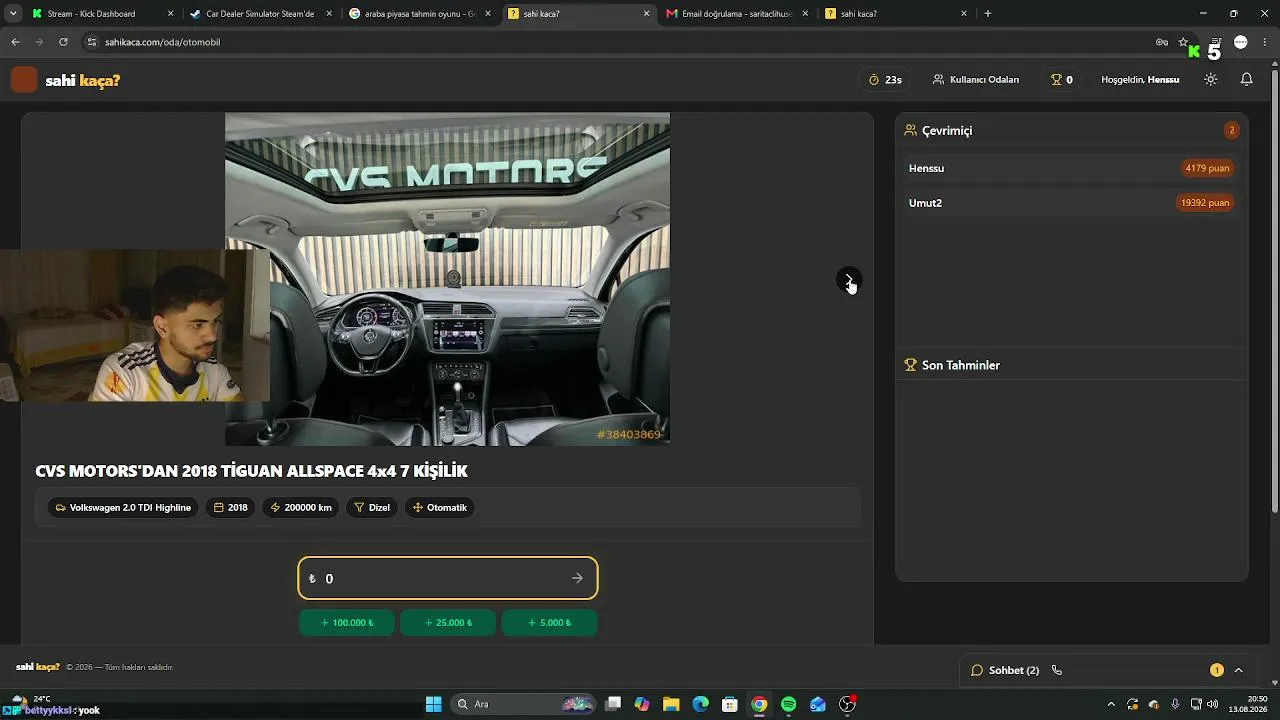
Task: Click the unread chat count badge
Action: (x=1216, y=670)
